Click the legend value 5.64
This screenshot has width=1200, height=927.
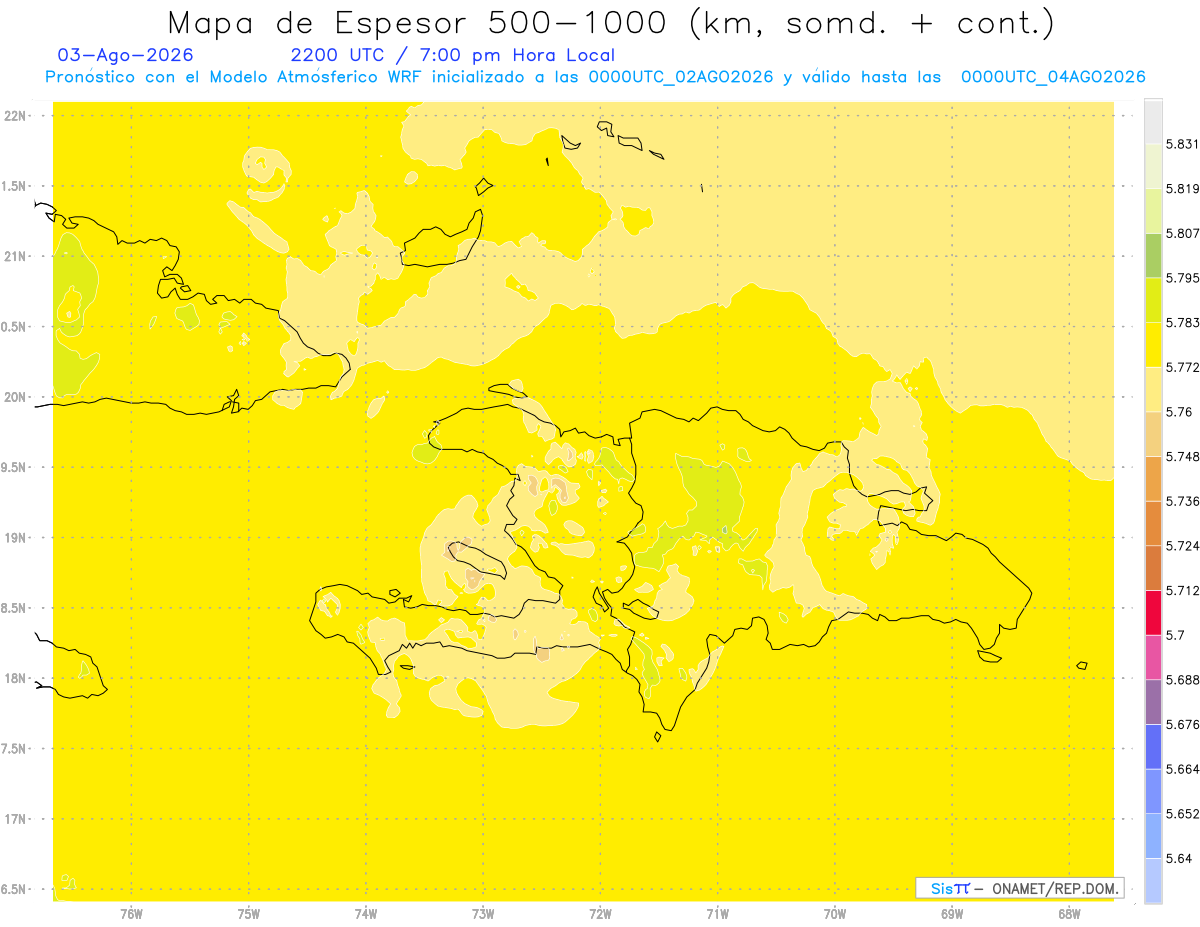[x=1179, y=858]
